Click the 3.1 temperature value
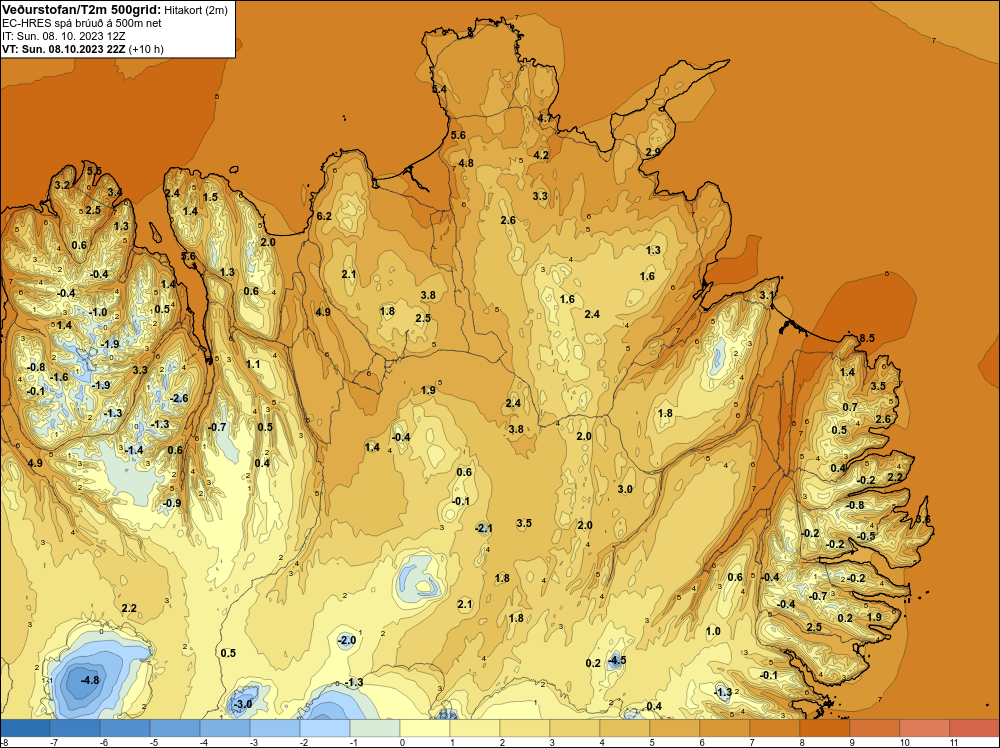The height and width of the screenshot is (748, 1000). (x=767, y=295)
